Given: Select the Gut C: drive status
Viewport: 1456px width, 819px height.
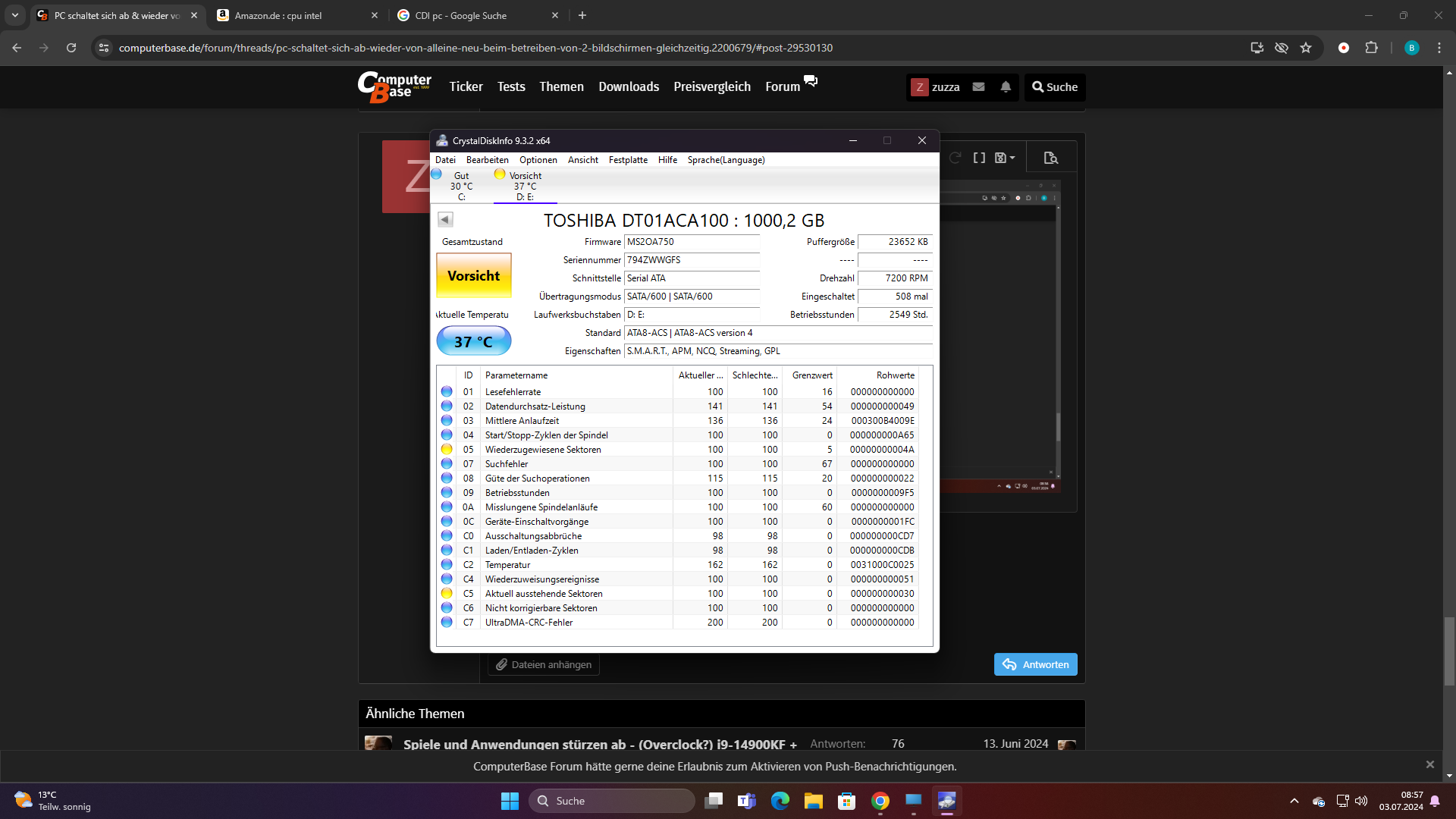Looking at the screenshot, I should click(461, 186).
